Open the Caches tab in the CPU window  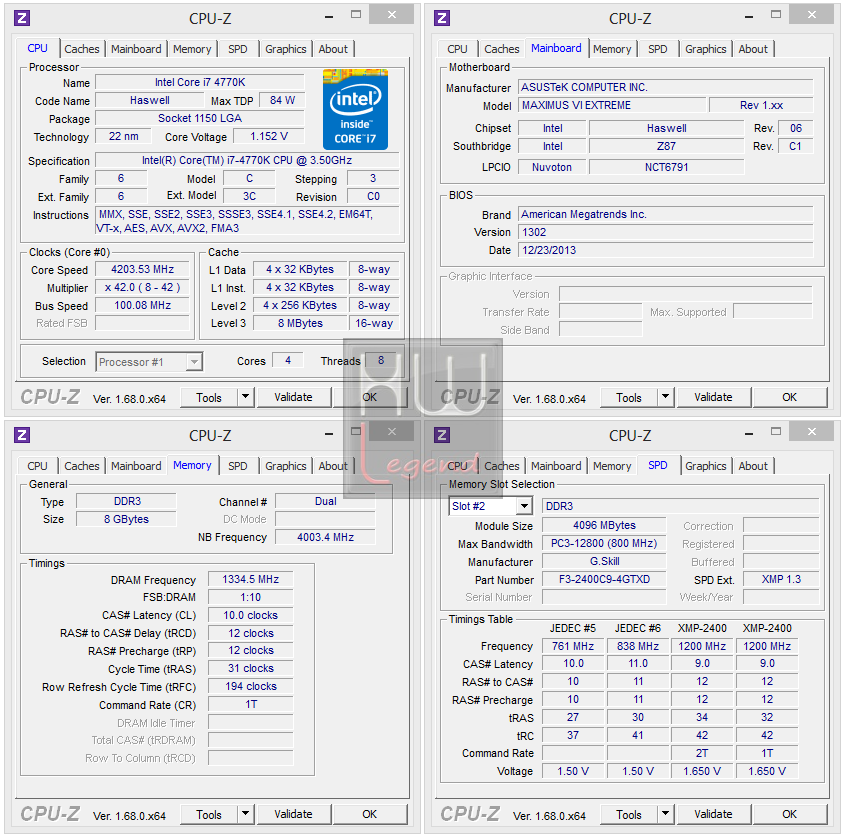(x=81, y=49)
